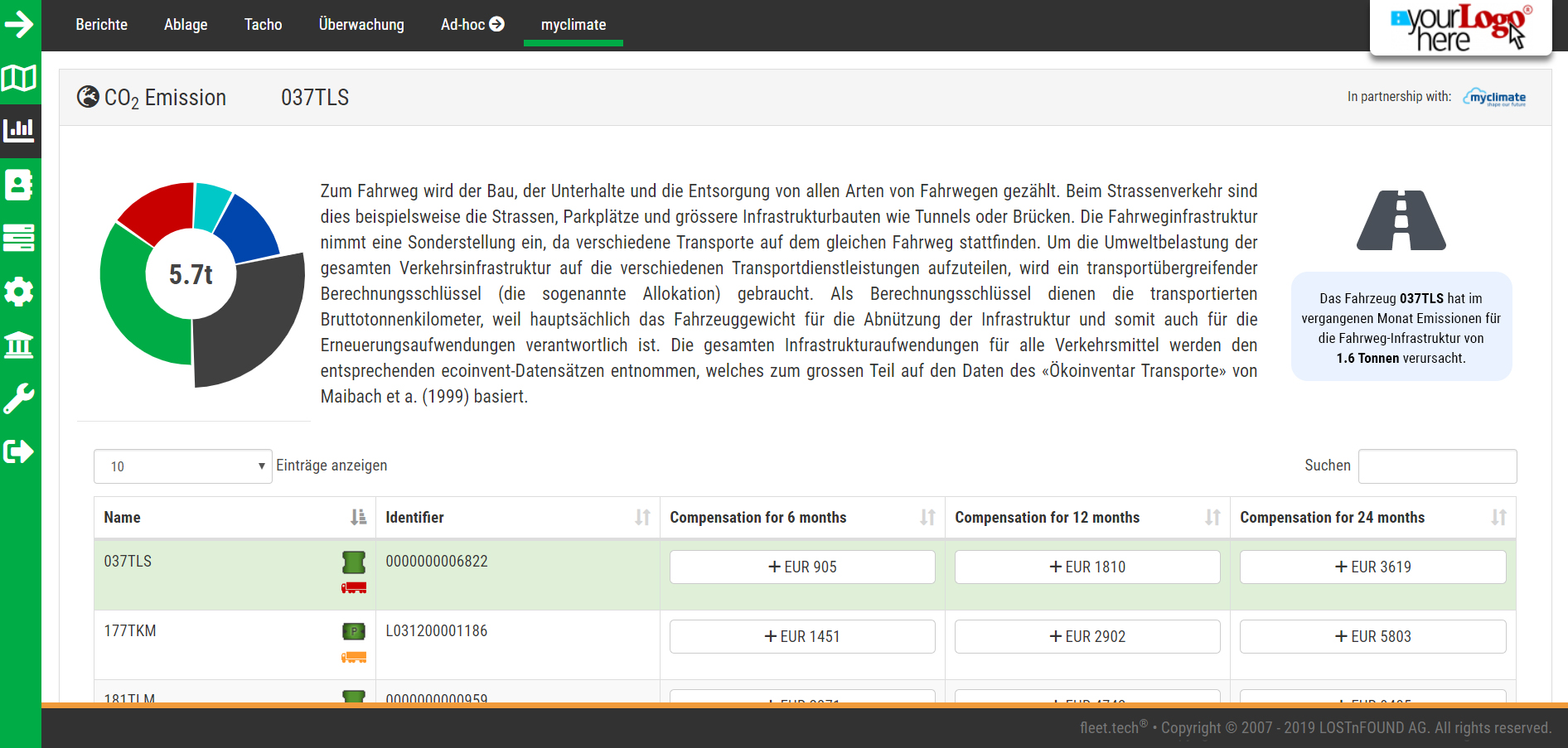This screenshot has width=1568, height=748.
Task: Open the settings gear in the sidebar
Action: coord(19,292)
